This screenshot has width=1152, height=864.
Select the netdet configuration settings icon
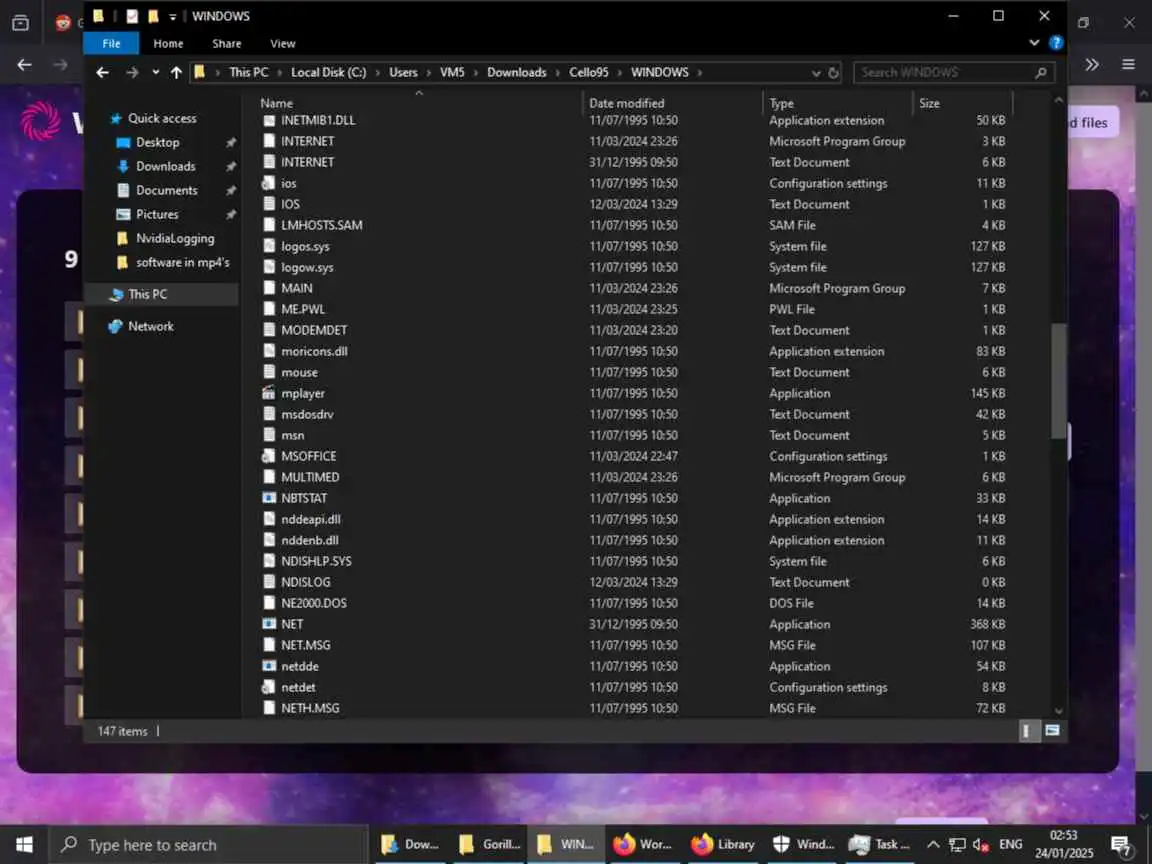click(269, 688)
